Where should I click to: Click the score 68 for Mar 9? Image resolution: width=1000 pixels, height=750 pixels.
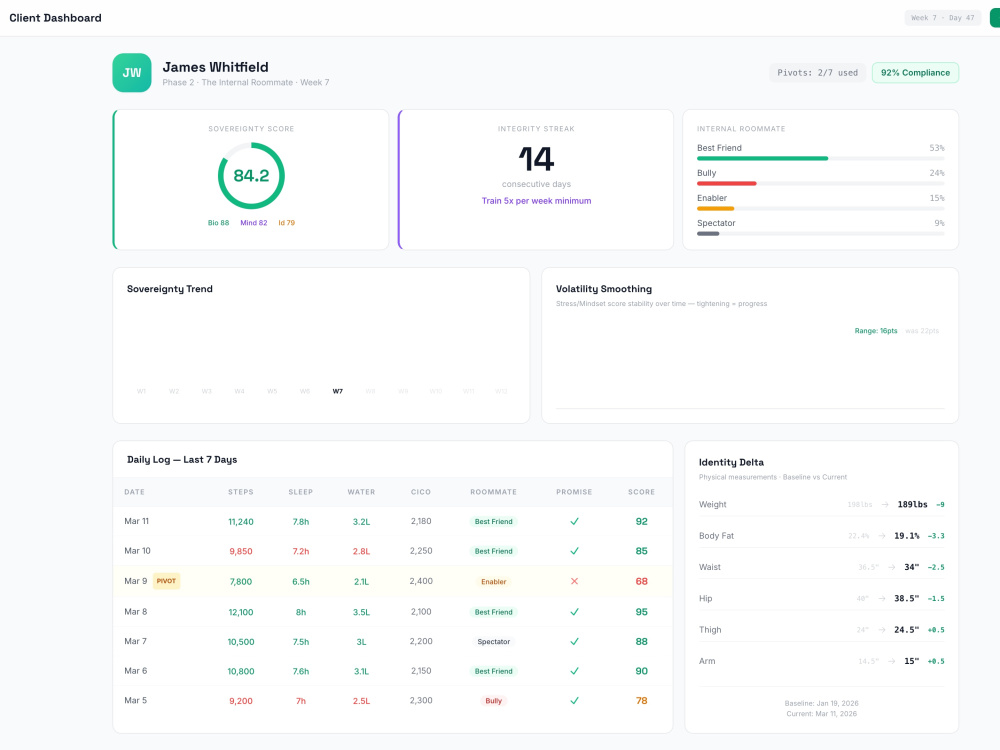(642, 582)
